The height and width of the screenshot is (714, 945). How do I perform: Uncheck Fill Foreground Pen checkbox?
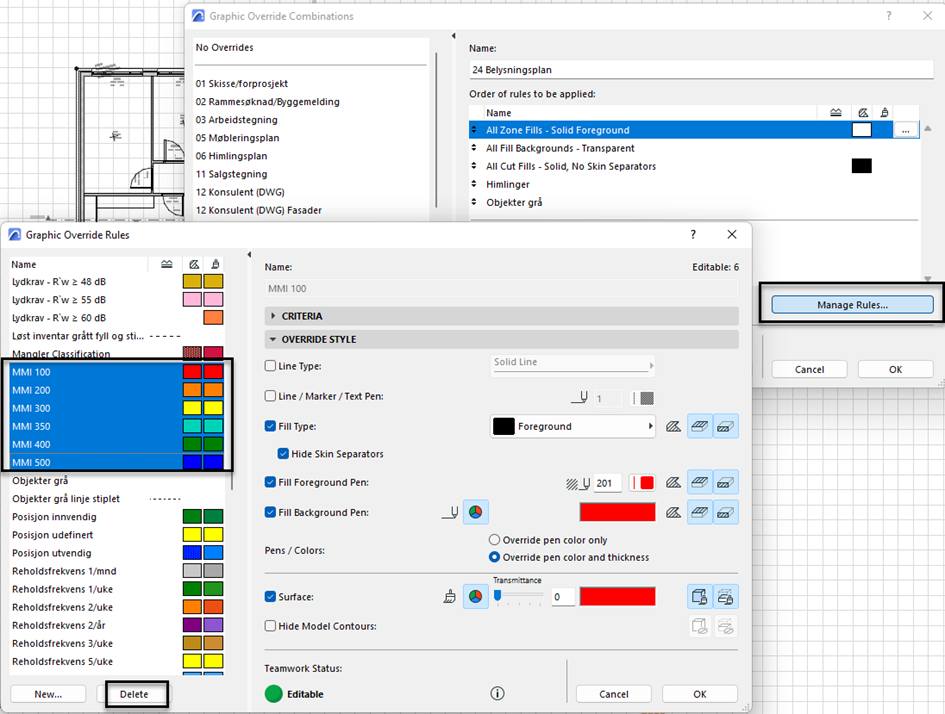click(271, 482)
